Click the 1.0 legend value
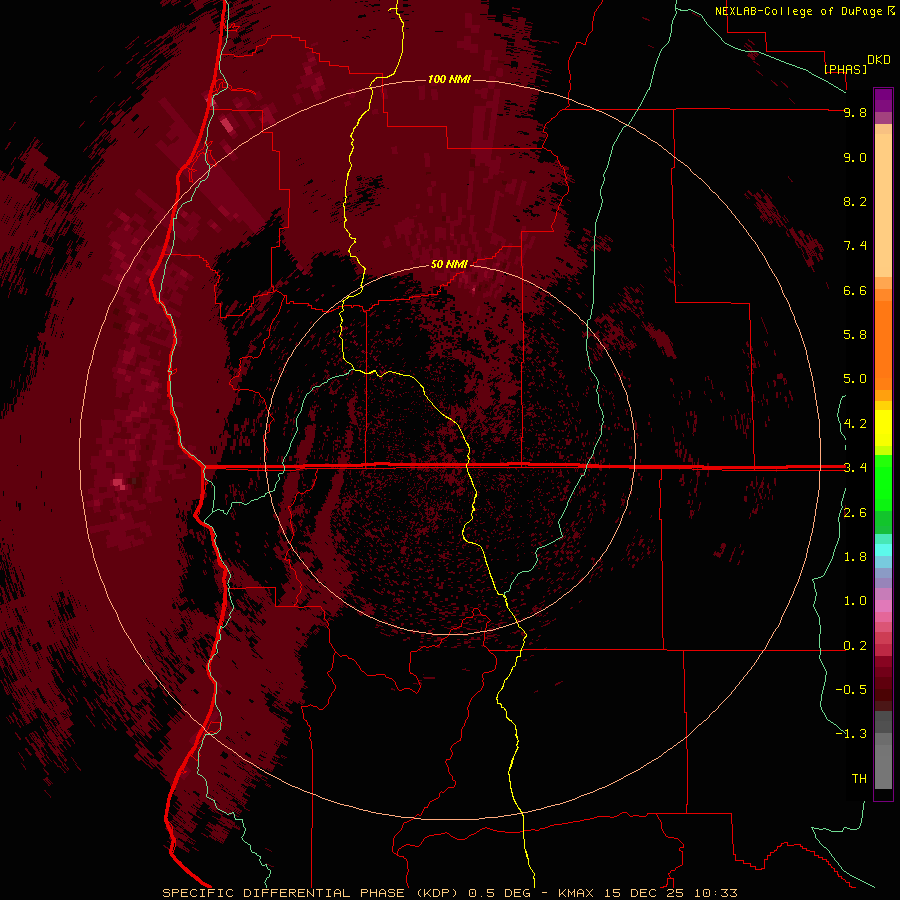Screen dimensions: 900x900 855,601
